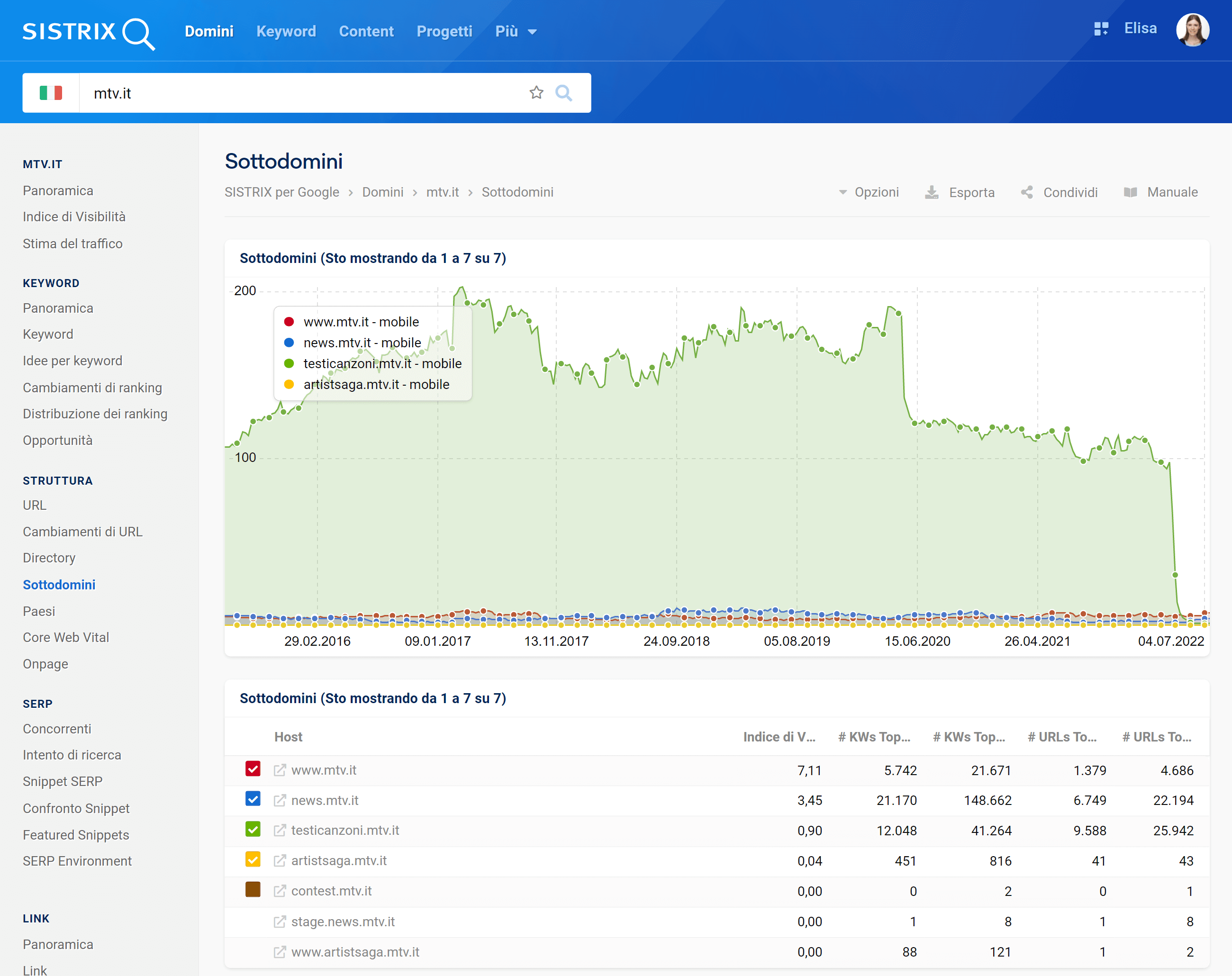Sort by the Host column header

tap(289, 737)
